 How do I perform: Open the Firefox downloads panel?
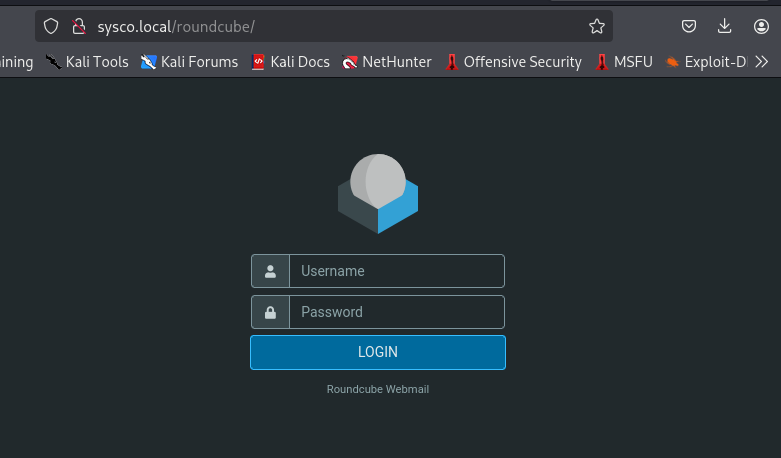pos(725,26)
